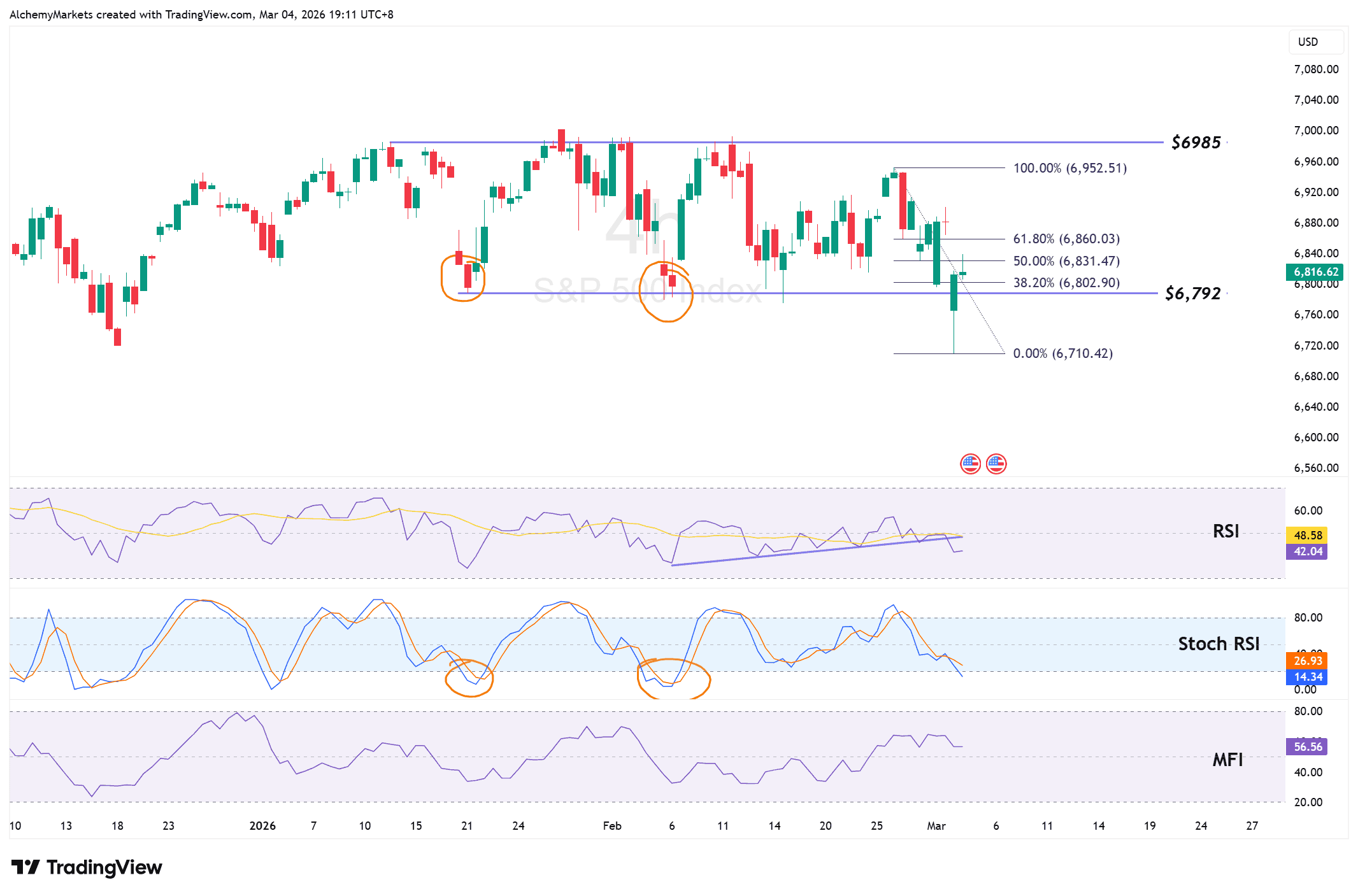Click the $6985 resistance line label
This screenshot has height=896, width=1358.
(x=1196, y=143)
